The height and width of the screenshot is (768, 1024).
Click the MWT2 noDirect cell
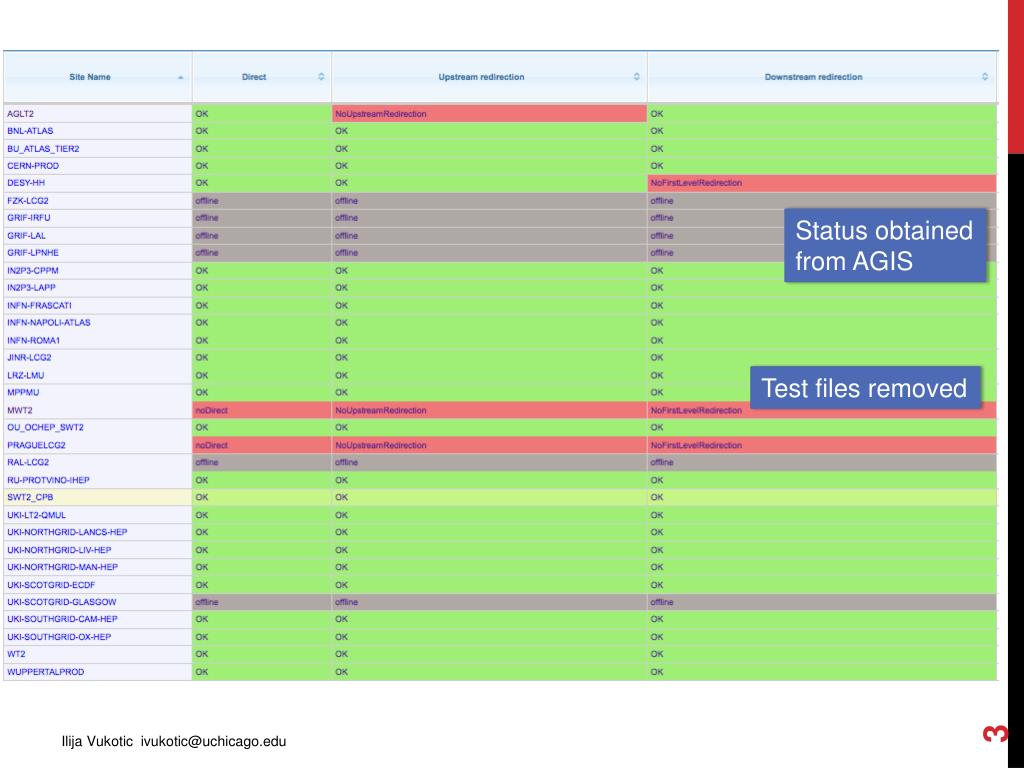[262, 410]
